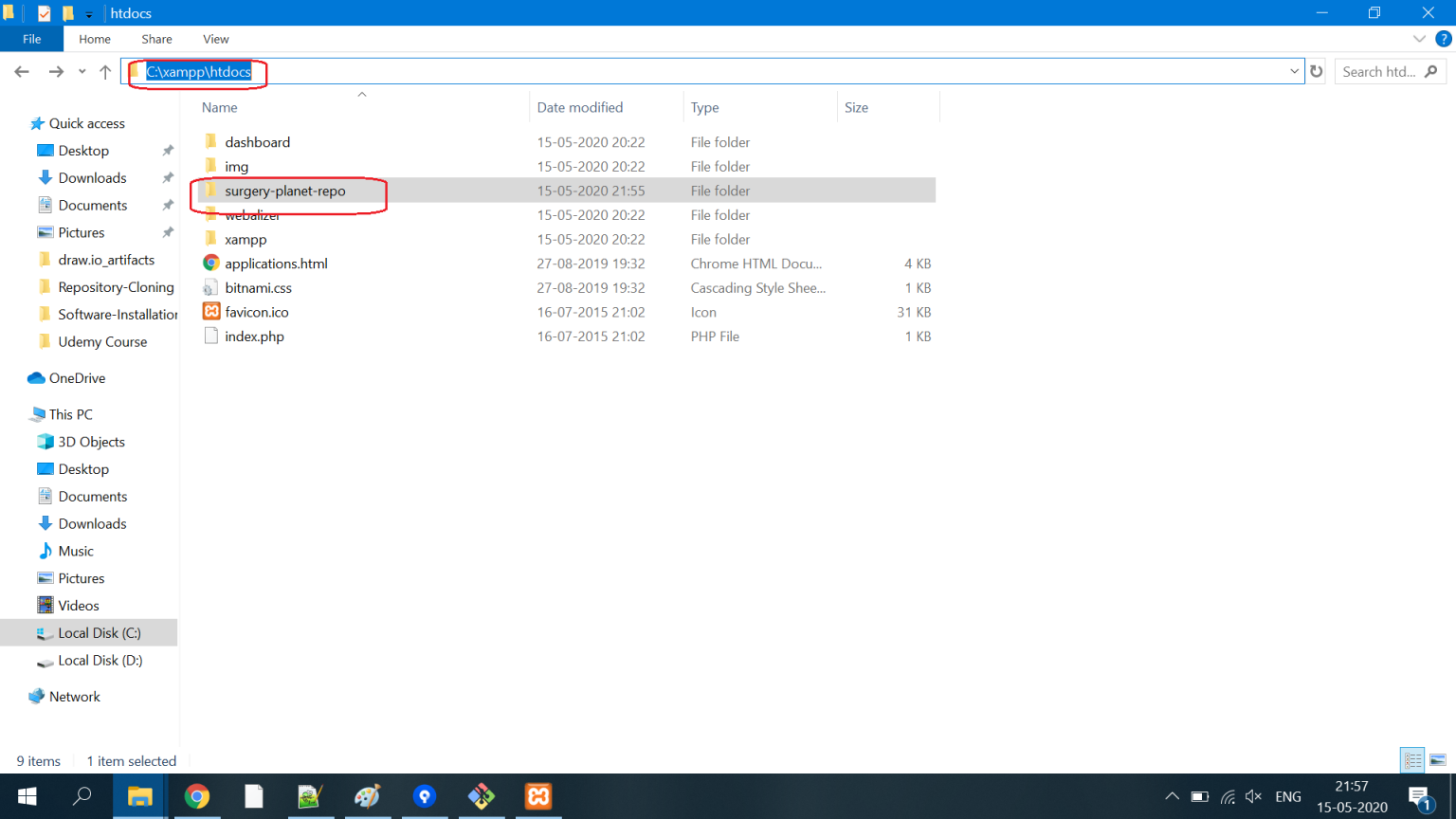
Task: Open draw.io_artifacts folder in sidebar
Action: coord(106,260)
